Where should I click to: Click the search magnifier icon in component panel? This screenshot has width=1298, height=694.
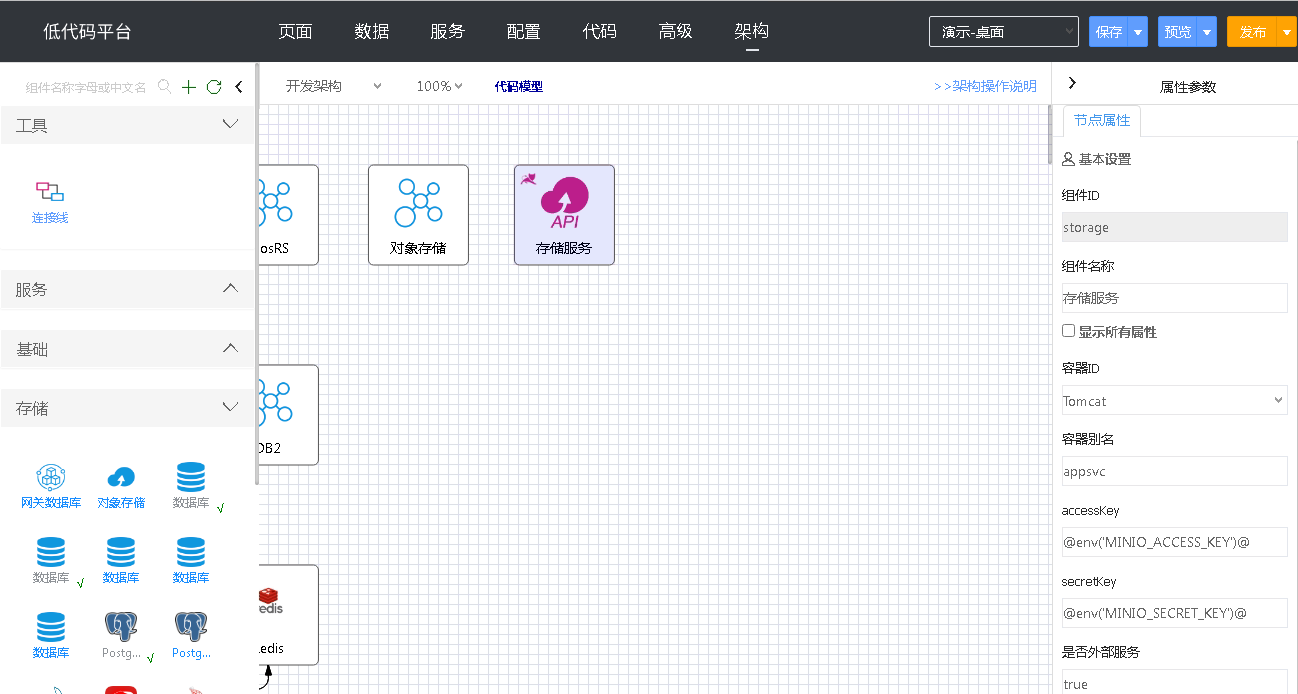(x=165, y=87)
